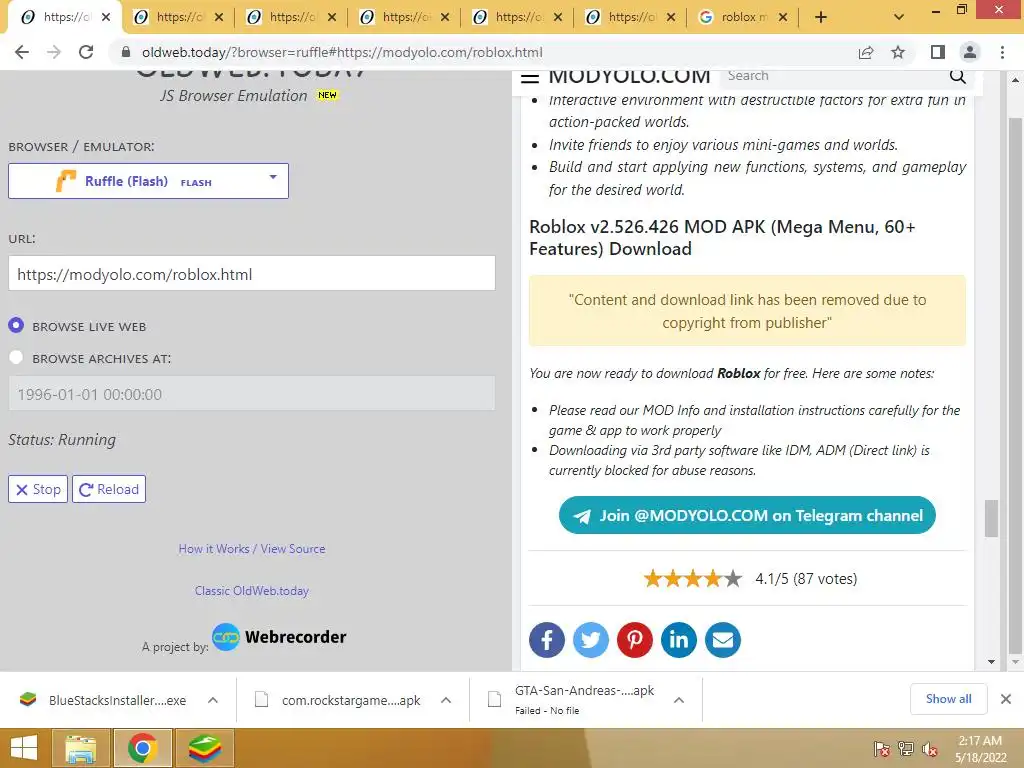Expand the com.rockstargame apk download options
The height and width of the screenshot is (768, 1024).
coord(446,700)
